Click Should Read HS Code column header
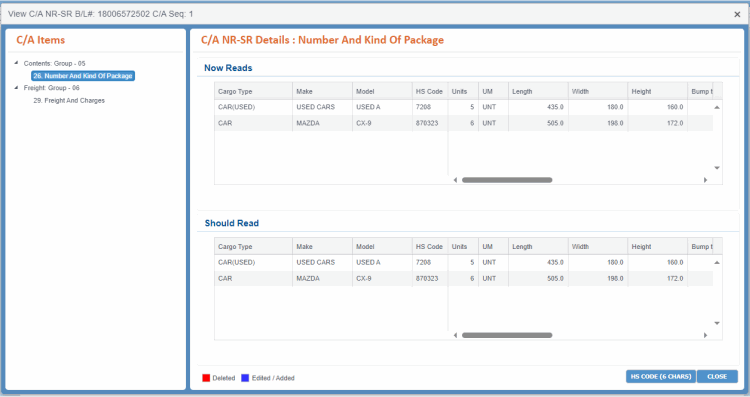 [430, 246]
